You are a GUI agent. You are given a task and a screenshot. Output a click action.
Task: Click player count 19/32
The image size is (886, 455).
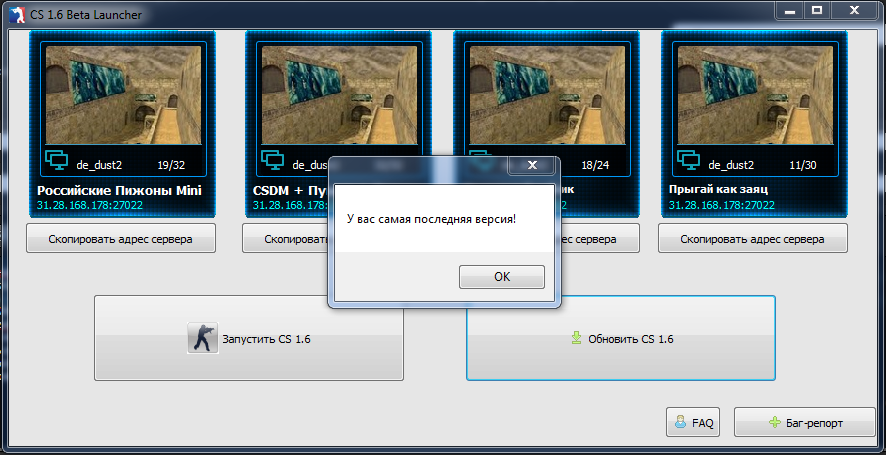pyautogui.click(x=171, y=166)
